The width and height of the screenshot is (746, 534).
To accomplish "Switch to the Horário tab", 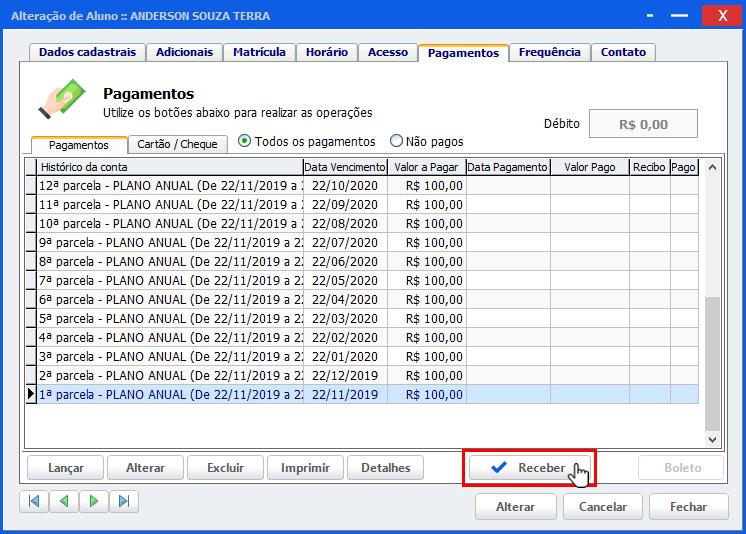I will click(327, 52).
